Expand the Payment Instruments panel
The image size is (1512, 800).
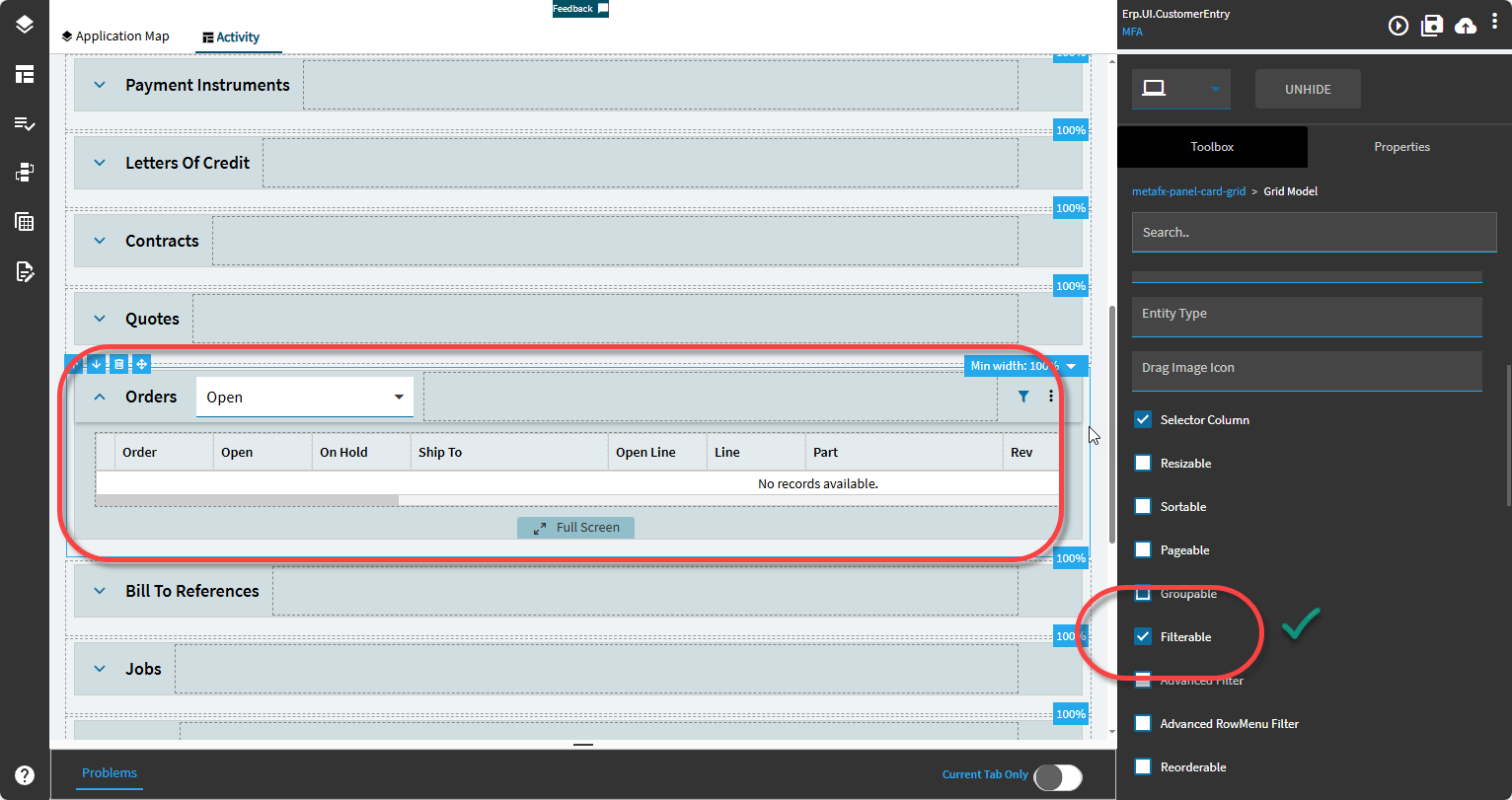click(99, 85)
